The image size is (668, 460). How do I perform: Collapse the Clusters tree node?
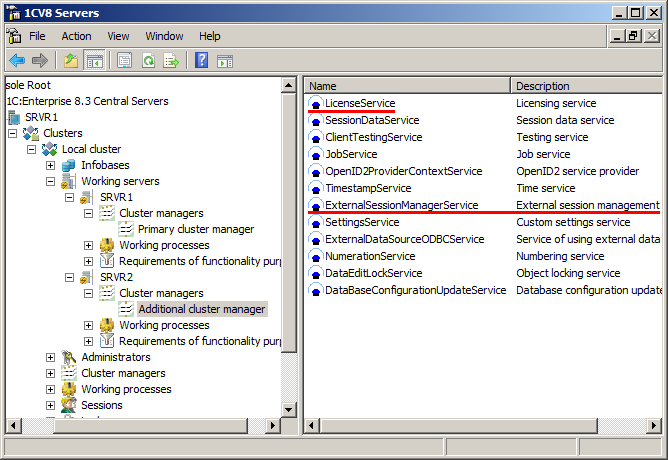tap(12, 133)
